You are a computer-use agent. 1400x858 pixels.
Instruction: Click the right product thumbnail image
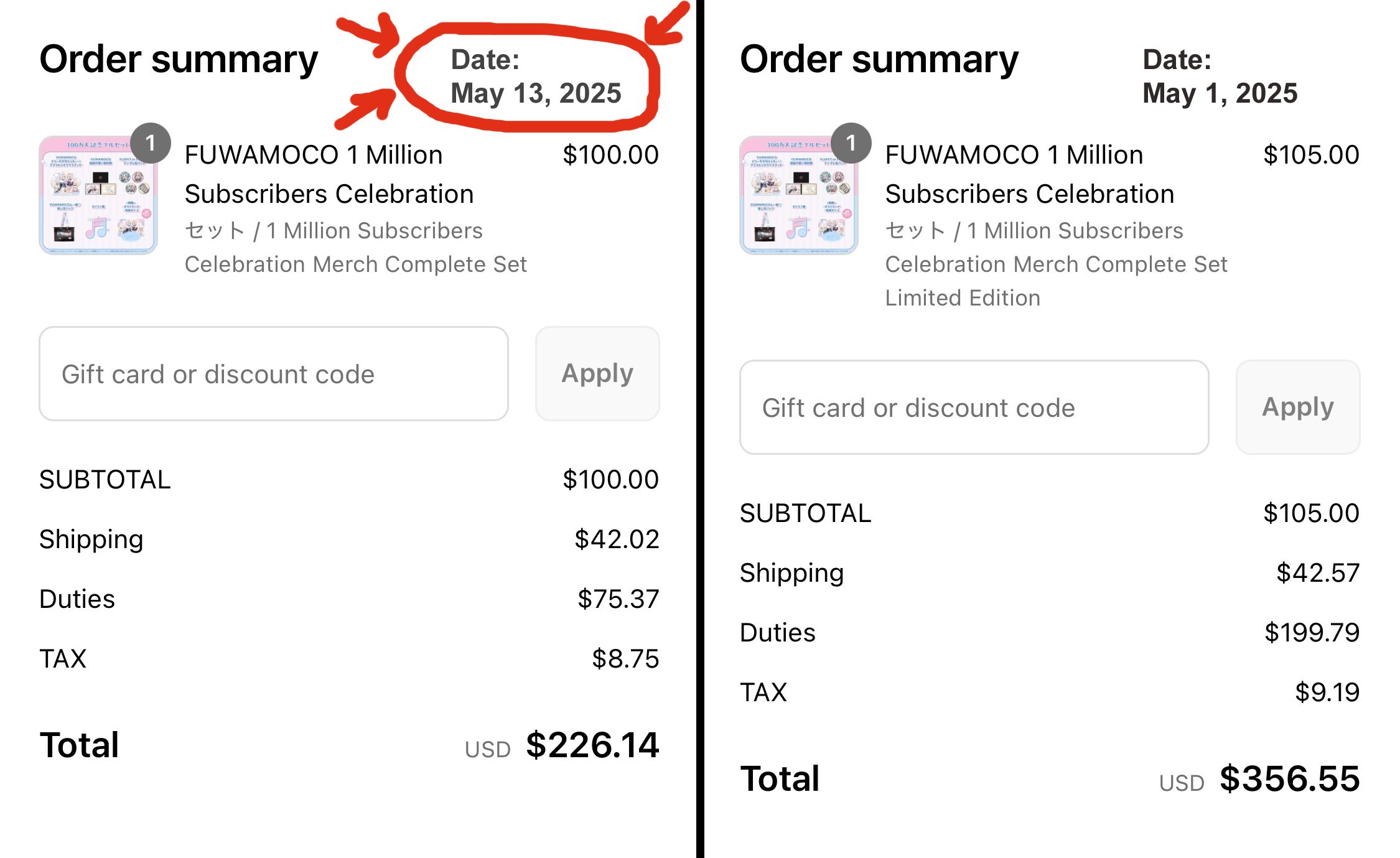pos(799,195)
